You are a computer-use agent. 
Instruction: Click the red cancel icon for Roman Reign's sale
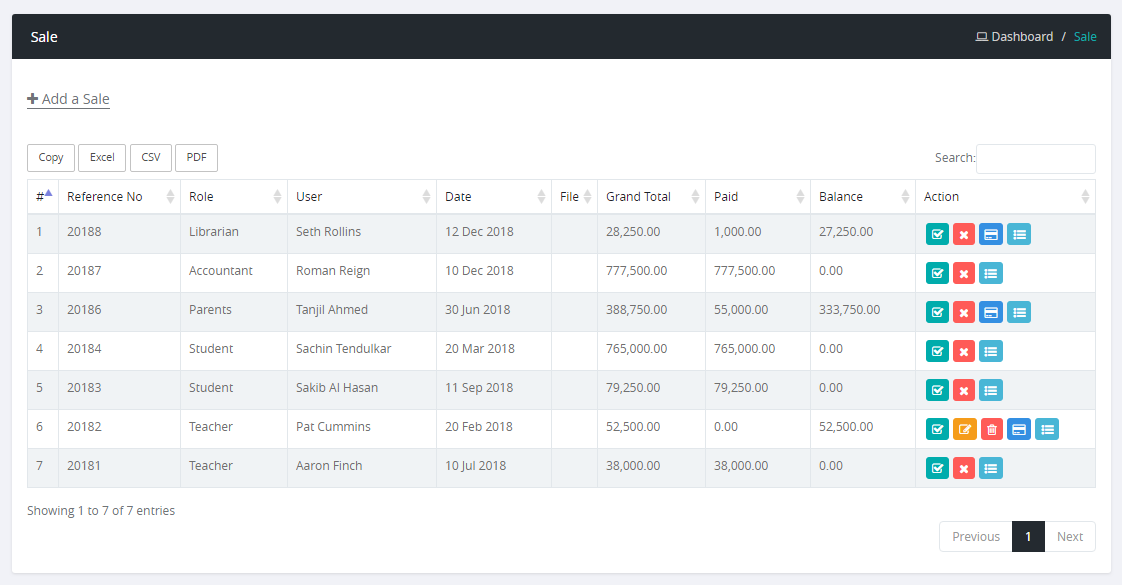[x=964, y=273]
